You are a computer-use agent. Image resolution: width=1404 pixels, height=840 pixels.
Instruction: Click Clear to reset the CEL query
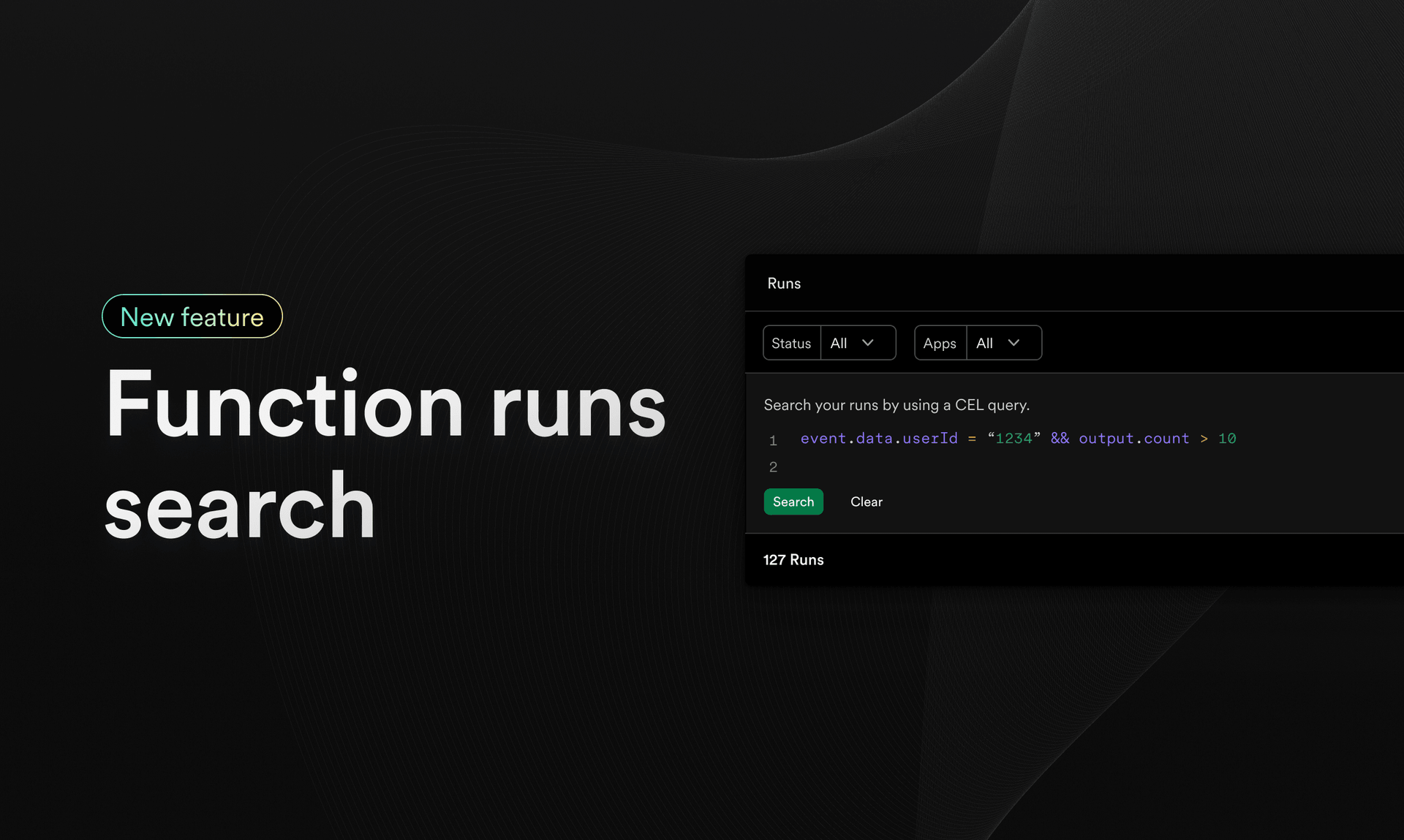(x=866, y=501)
